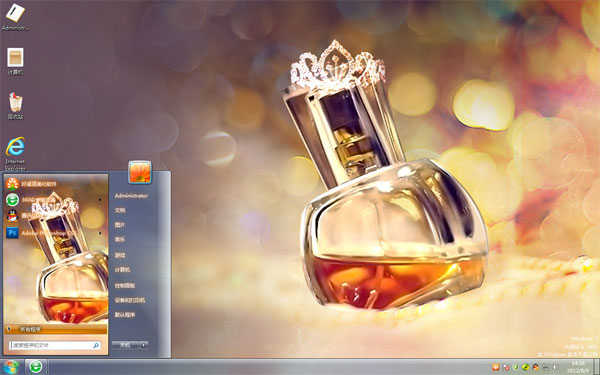
Task: Open the Internet Explorer desktop shortcut
Action: [15, 153]
